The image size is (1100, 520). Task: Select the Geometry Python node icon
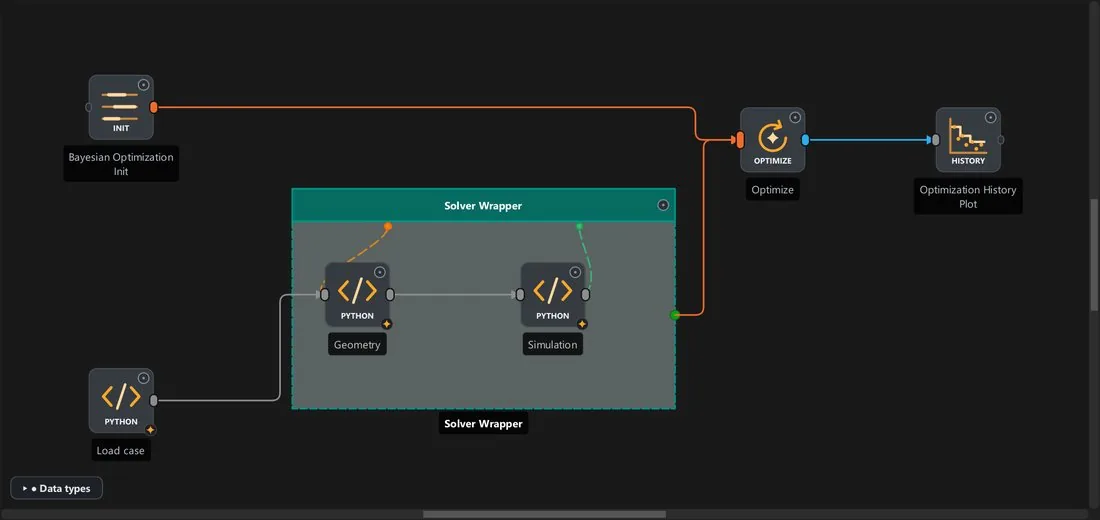click(x=357, y=295)
